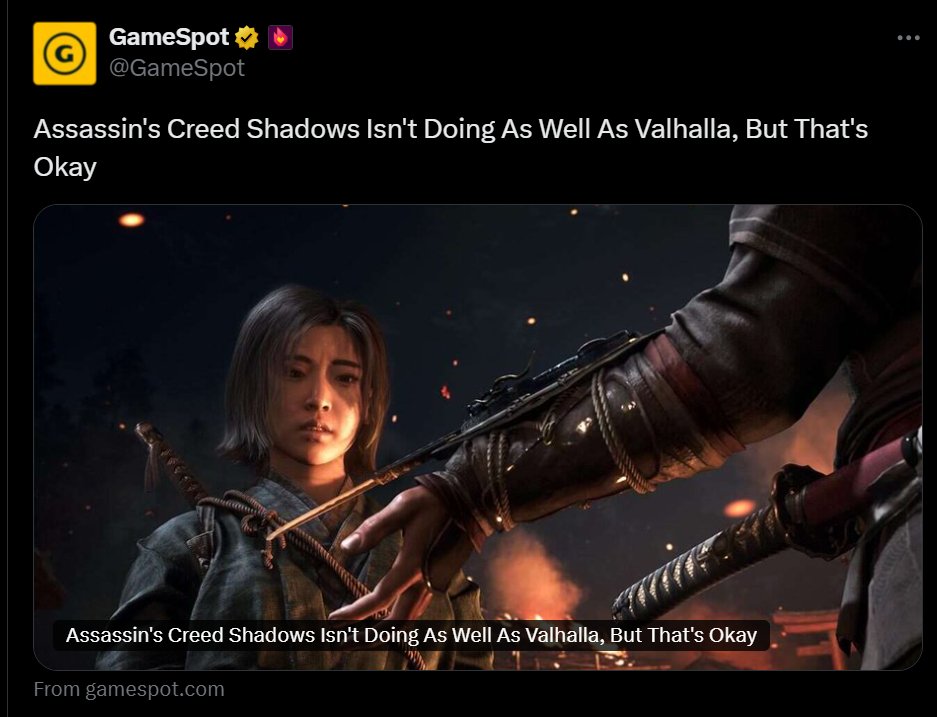Click the gold verified checkmark badge
This screenshot has height=717, width=937.
(246, 38)
